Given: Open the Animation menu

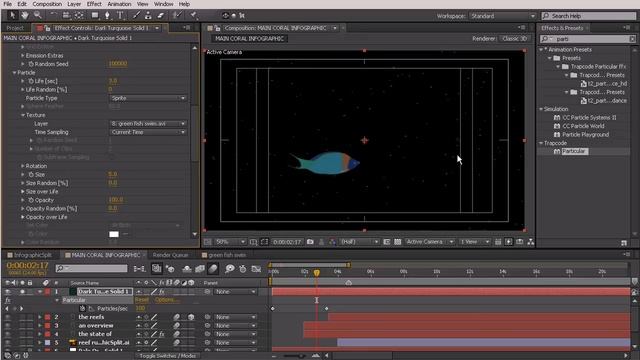Looking at the screenshot, I should click(x=119, y=4).
